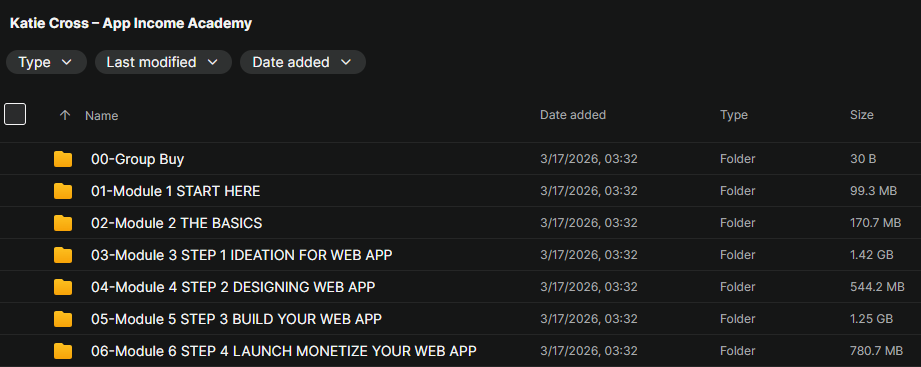The image size is (921, 367).
Task: Click the date added of 04-Module 4 row
Action: pos(589,287)
